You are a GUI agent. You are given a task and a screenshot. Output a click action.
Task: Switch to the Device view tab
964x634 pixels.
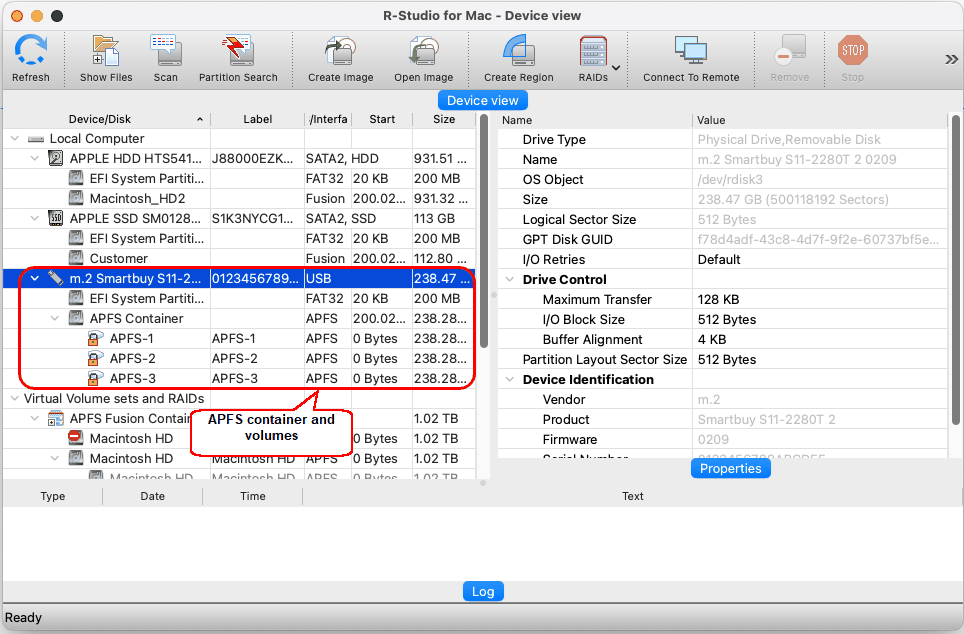click(483, 100)
